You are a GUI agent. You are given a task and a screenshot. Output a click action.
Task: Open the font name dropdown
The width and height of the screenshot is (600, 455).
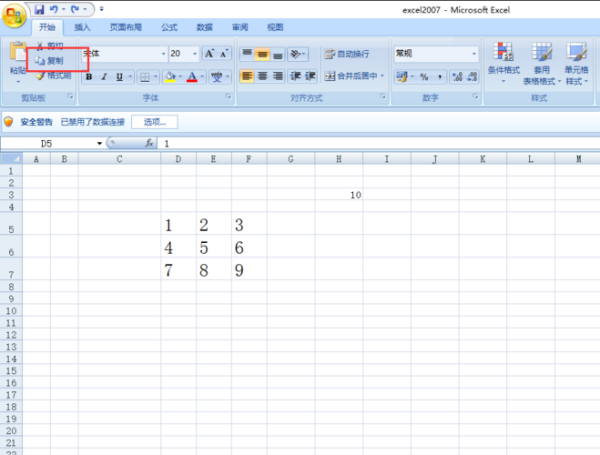[163, 54]
